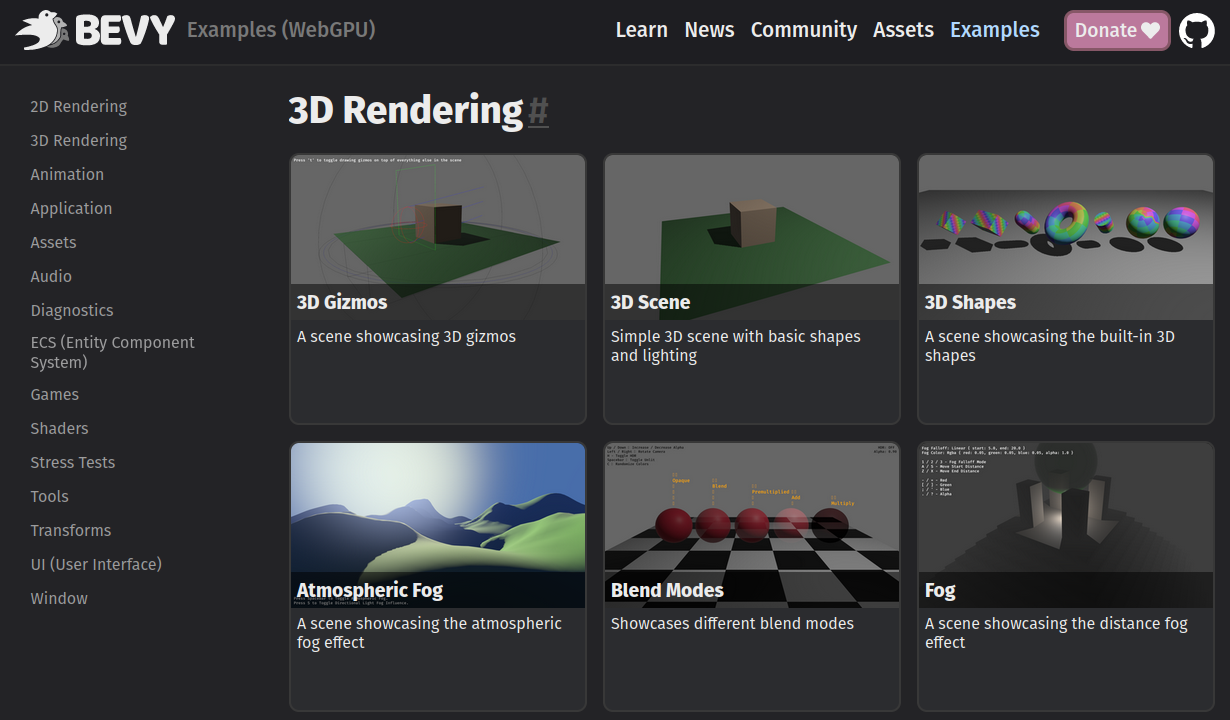Click the Bevy bird logo
Viewport: 1230px width, 720px height.
tap(40, 30)
